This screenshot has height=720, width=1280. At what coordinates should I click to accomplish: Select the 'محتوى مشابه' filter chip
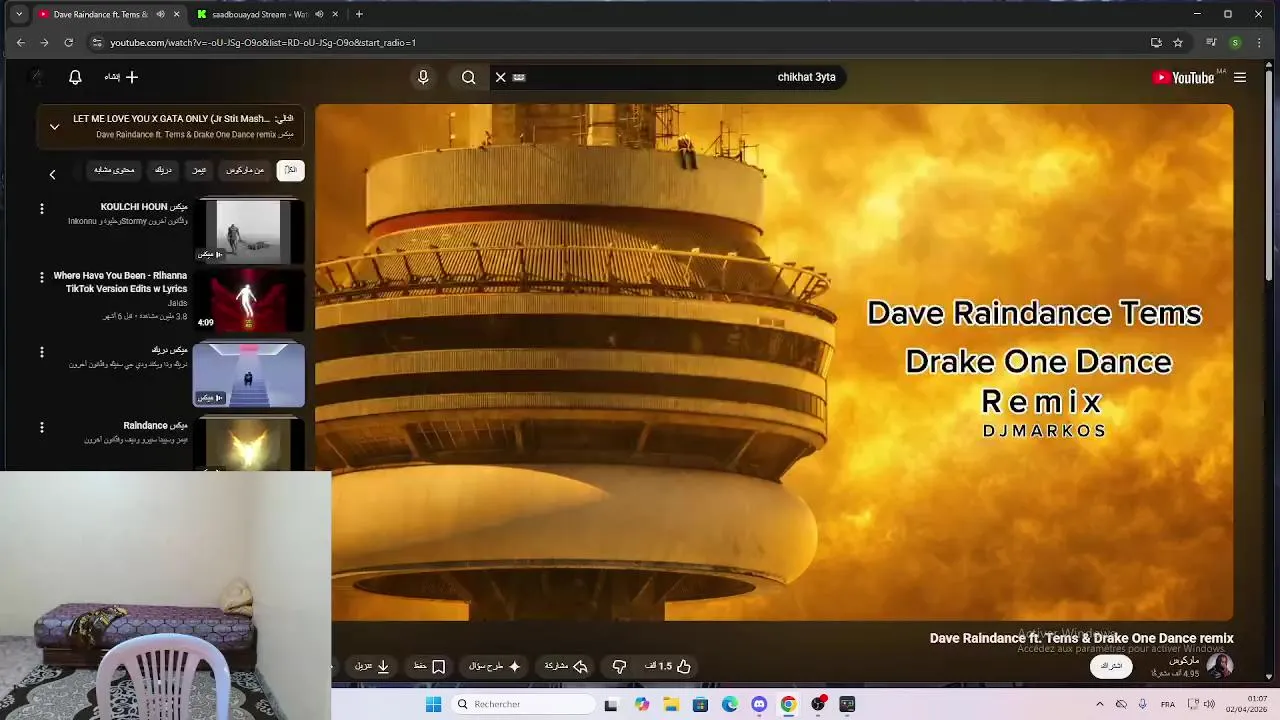(x=114, y=170)
